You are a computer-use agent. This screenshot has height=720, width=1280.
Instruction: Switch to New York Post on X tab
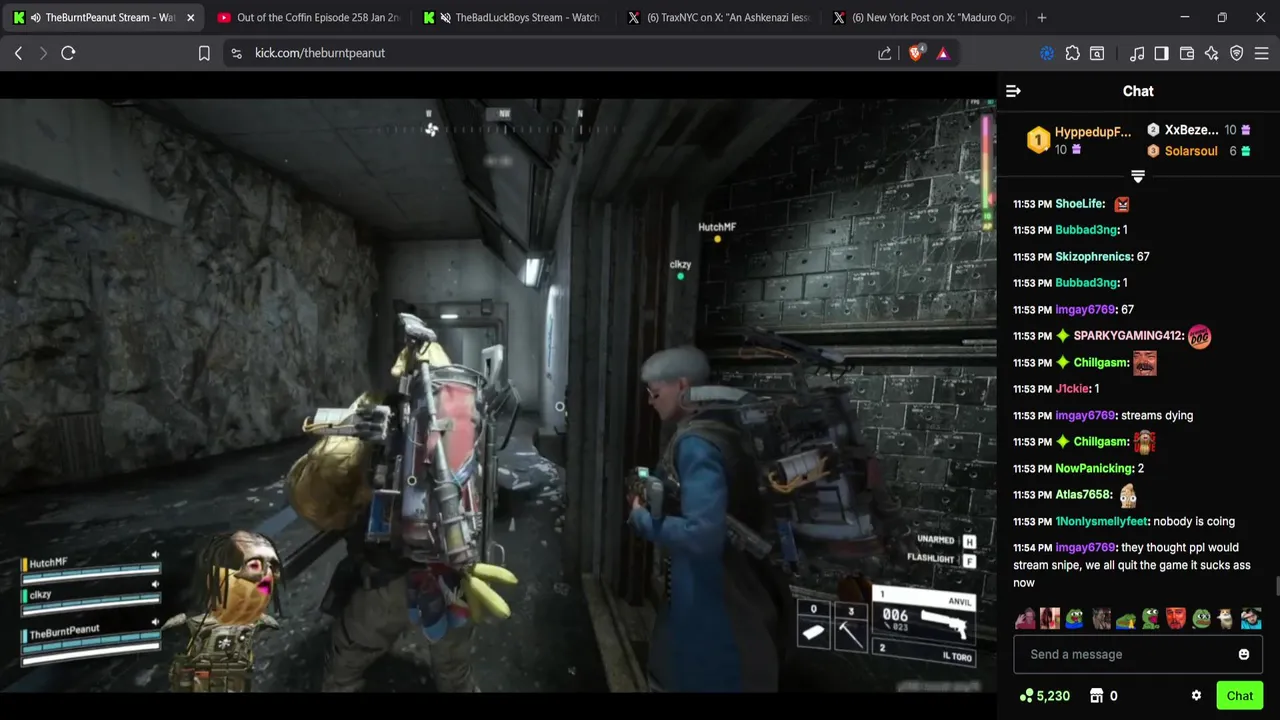point(923,17)
